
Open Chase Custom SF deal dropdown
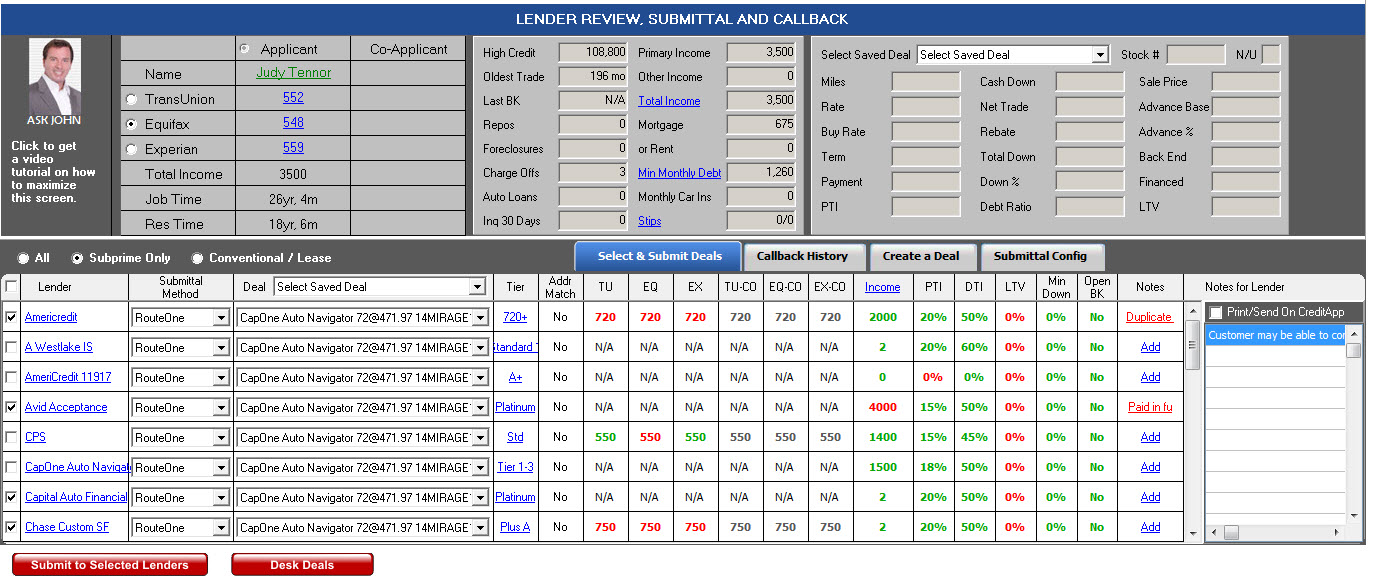tap(362, 527)
